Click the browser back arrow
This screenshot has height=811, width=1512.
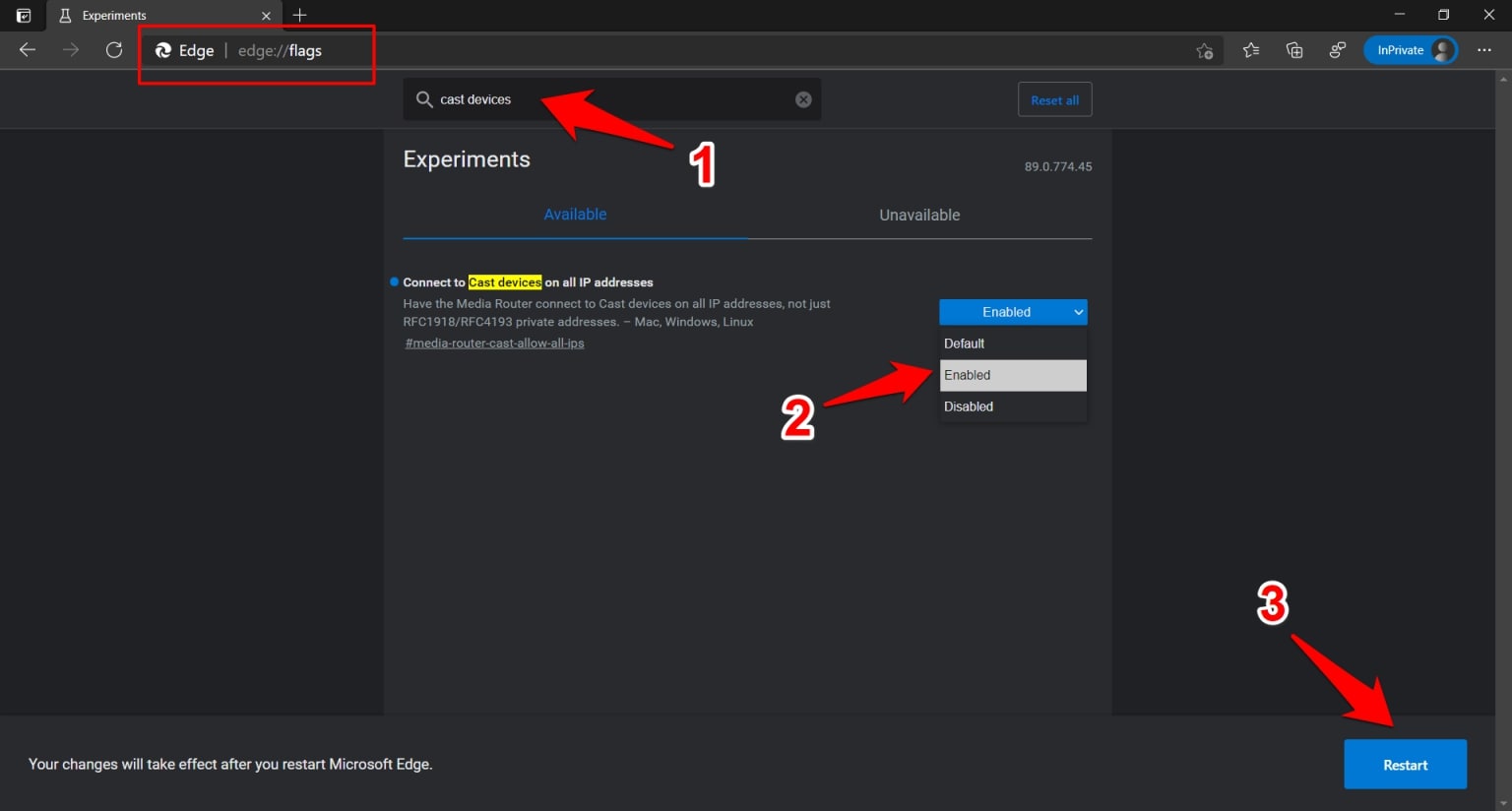[x=27, y=50]
